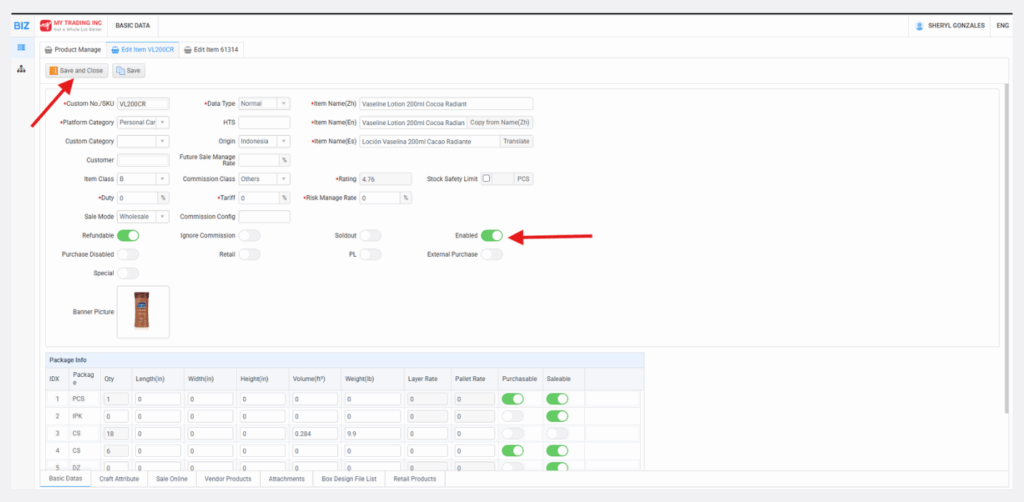Switch to the Edit Item 61314 tab

pos(212,49)
